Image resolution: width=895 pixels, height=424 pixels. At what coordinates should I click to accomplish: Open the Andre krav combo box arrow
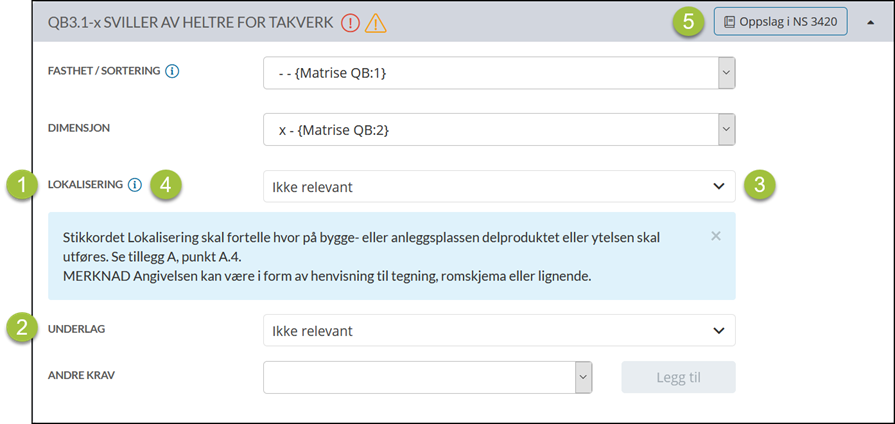click(x=583, y=377)
